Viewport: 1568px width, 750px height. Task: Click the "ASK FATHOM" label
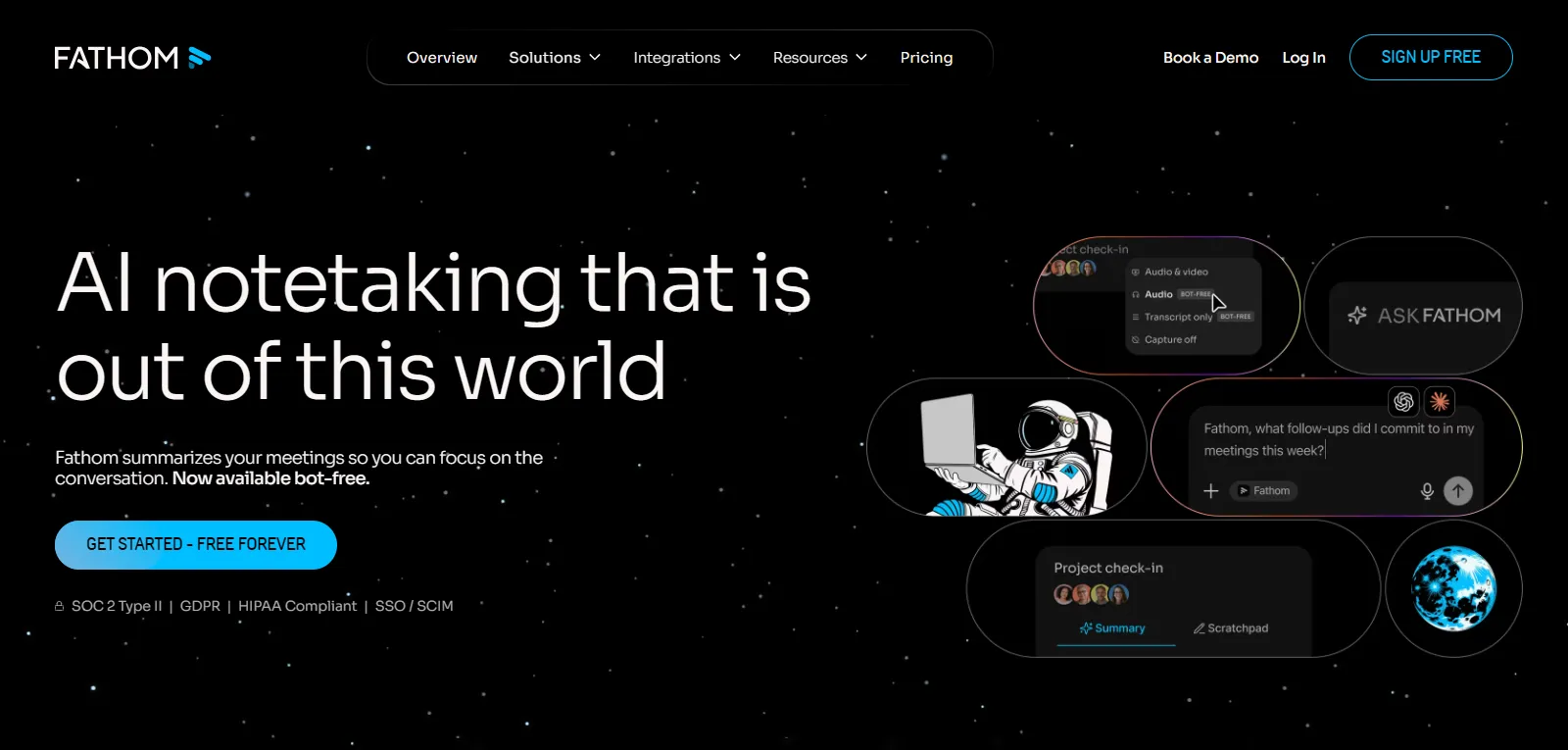pyautogui.click(x=1440, y=316)
